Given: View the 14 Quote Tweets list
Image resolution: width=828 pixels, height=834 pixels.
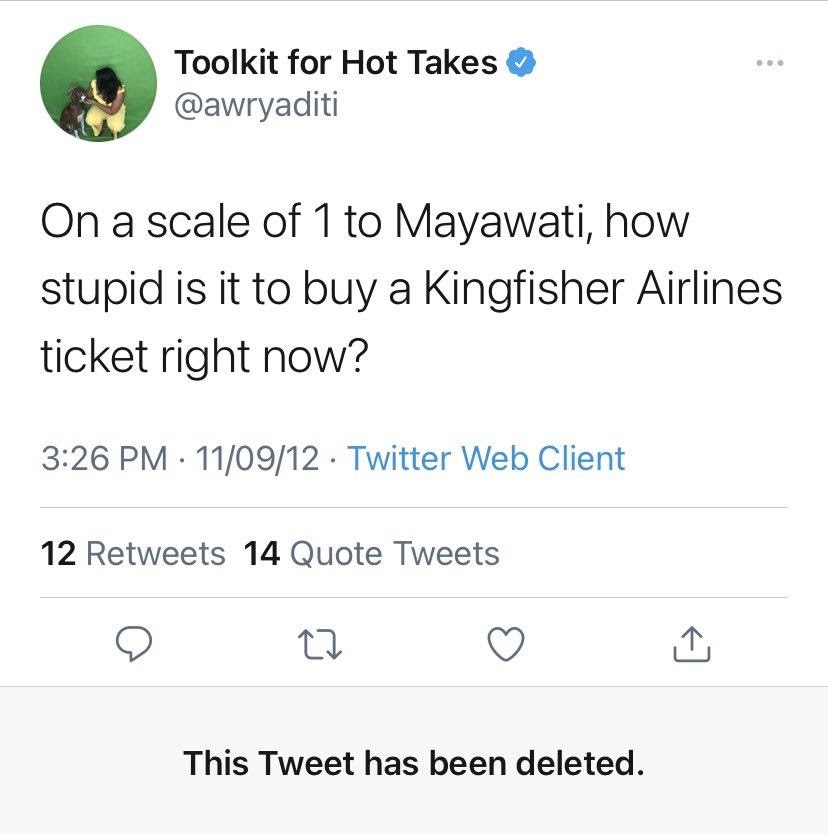Looking at the screenshot, I should tap(371, 553).
